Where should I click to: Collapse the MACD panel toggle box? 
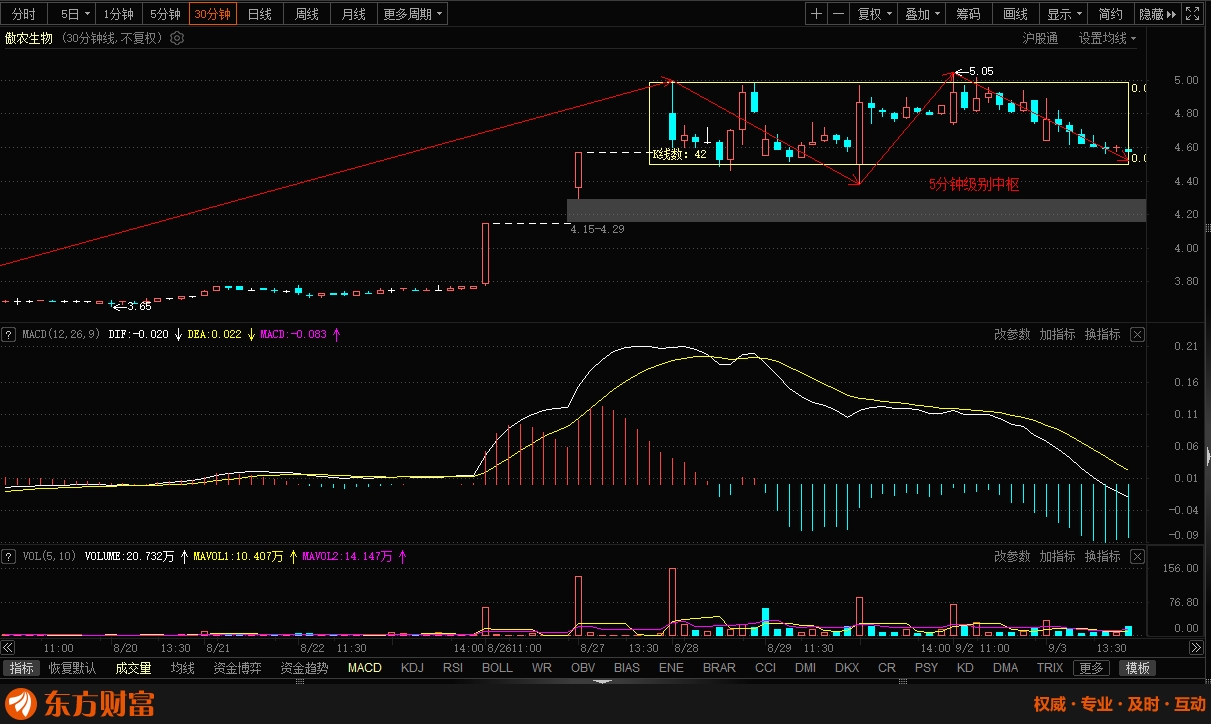tap(9, 334)
